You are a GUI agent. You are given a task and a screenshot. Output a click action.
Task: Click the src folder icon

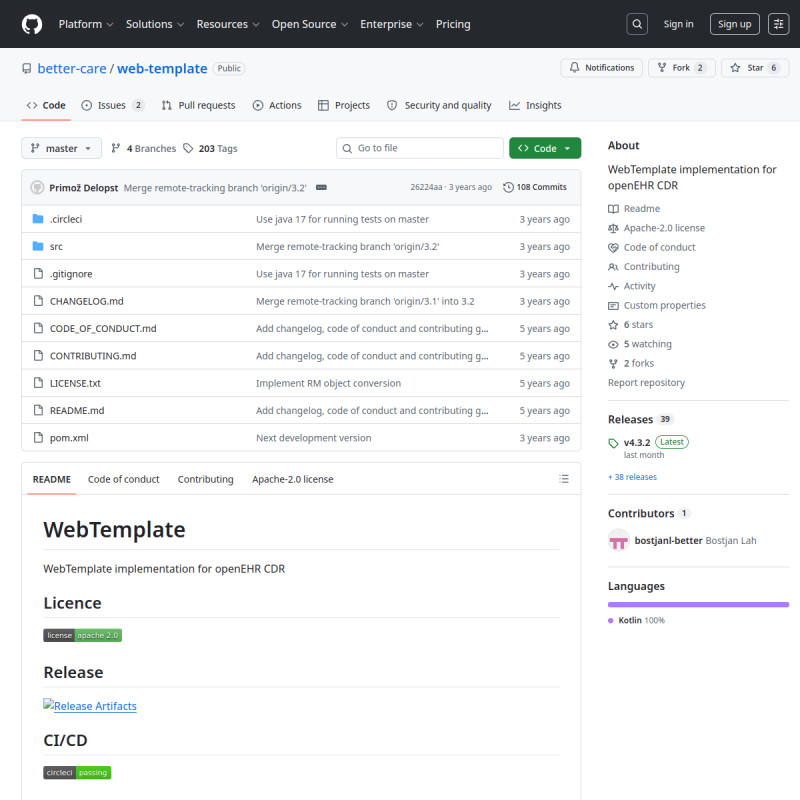click(x=38, y=246)
